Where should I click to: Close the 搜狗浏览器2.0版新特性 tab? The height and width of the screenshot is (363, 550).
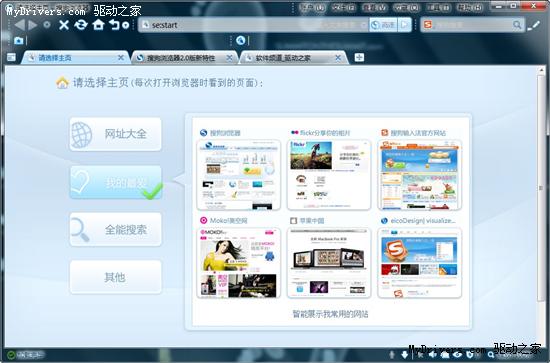coord(229,58)
